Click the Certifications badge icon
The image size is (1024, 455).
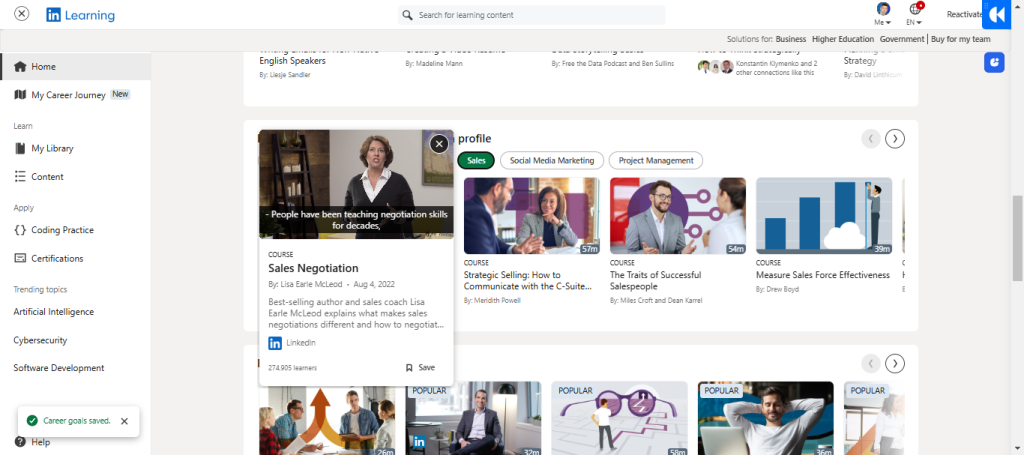[x=20, y=259]
